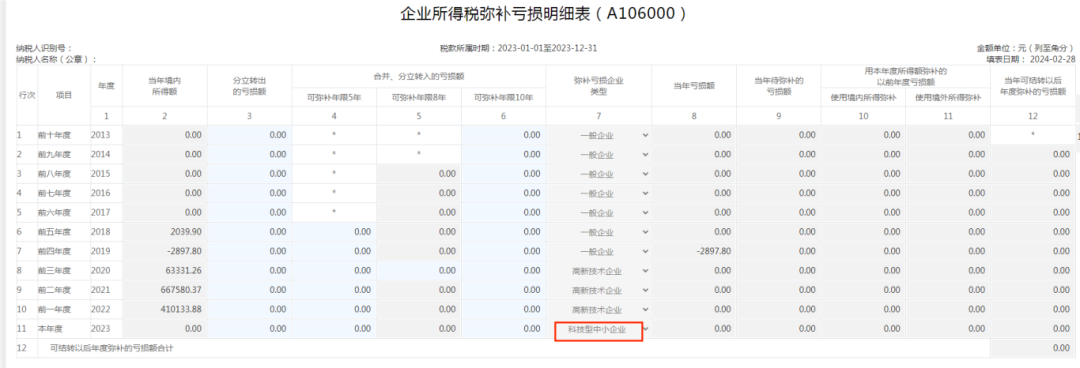
Task: Click the 当年亏损额 column header
Action: pyautogui.click(x=694, y=85)
